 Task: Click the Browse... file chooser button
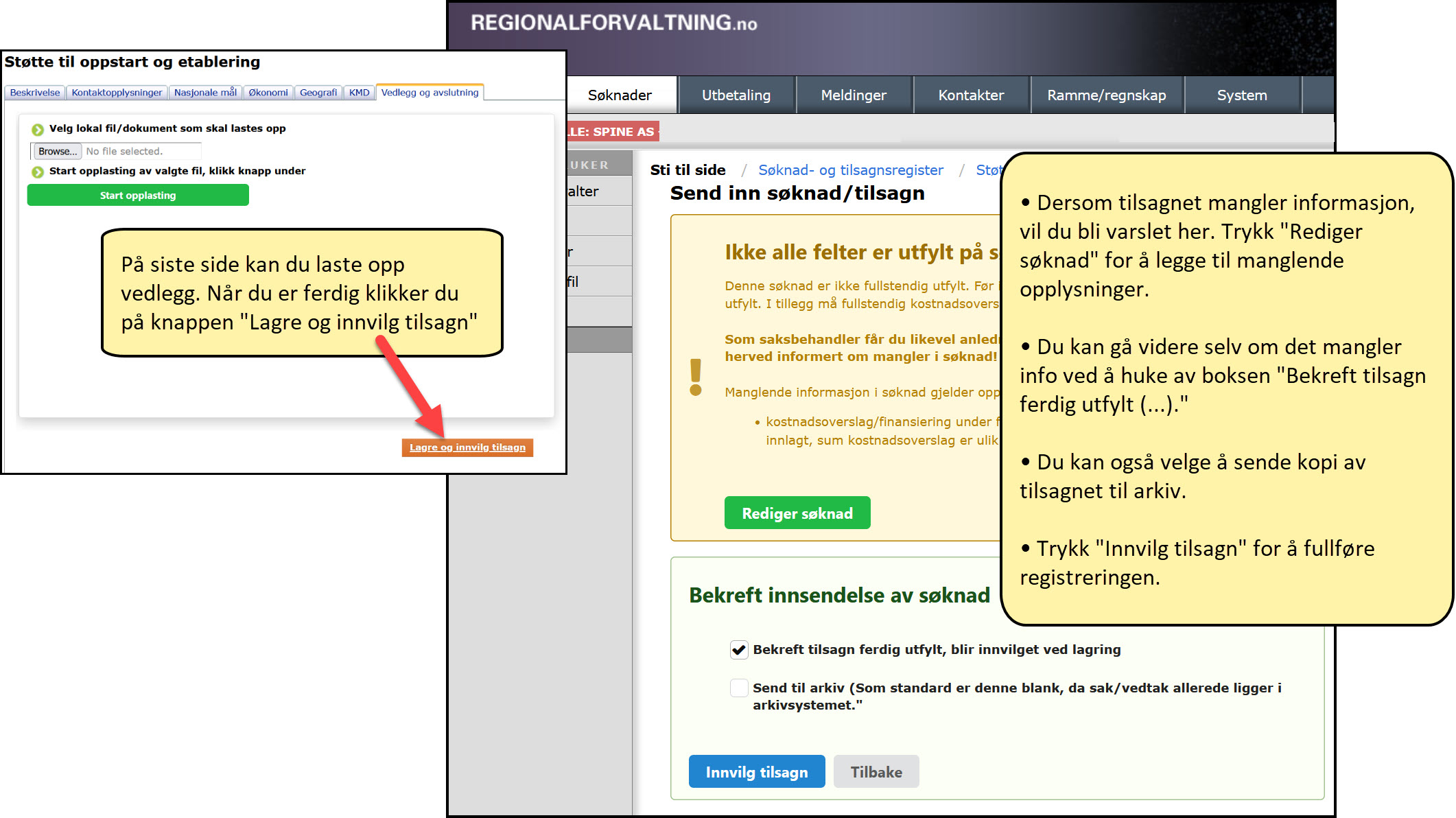pyautogui.click(x=57, y=151)
